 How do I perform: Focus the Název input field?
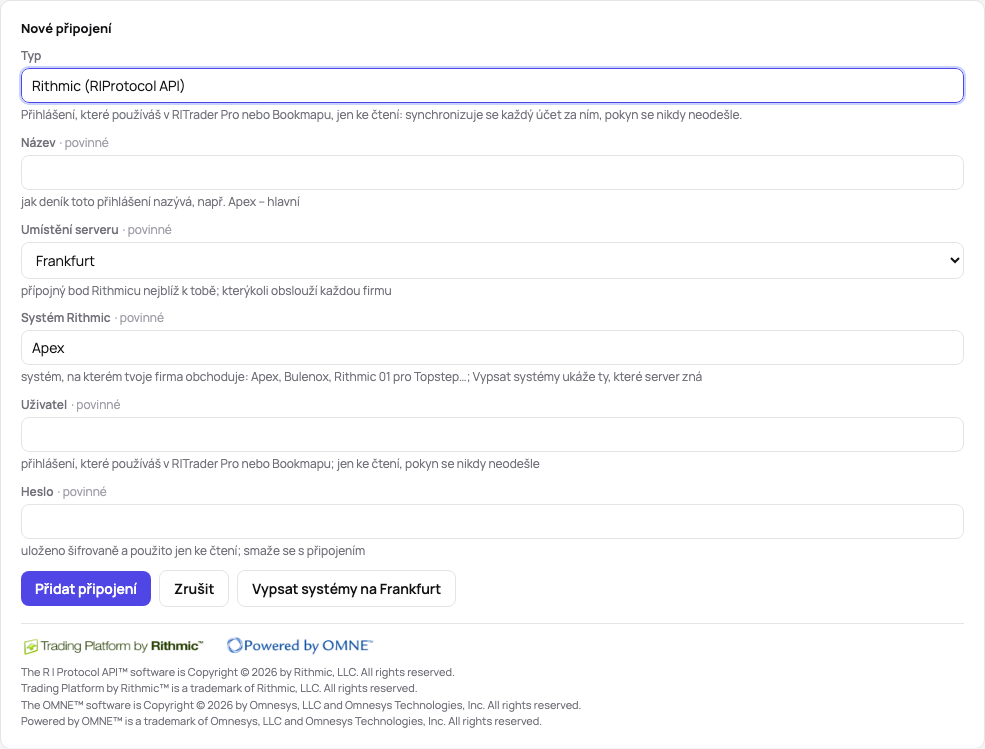tap(492, 172)
